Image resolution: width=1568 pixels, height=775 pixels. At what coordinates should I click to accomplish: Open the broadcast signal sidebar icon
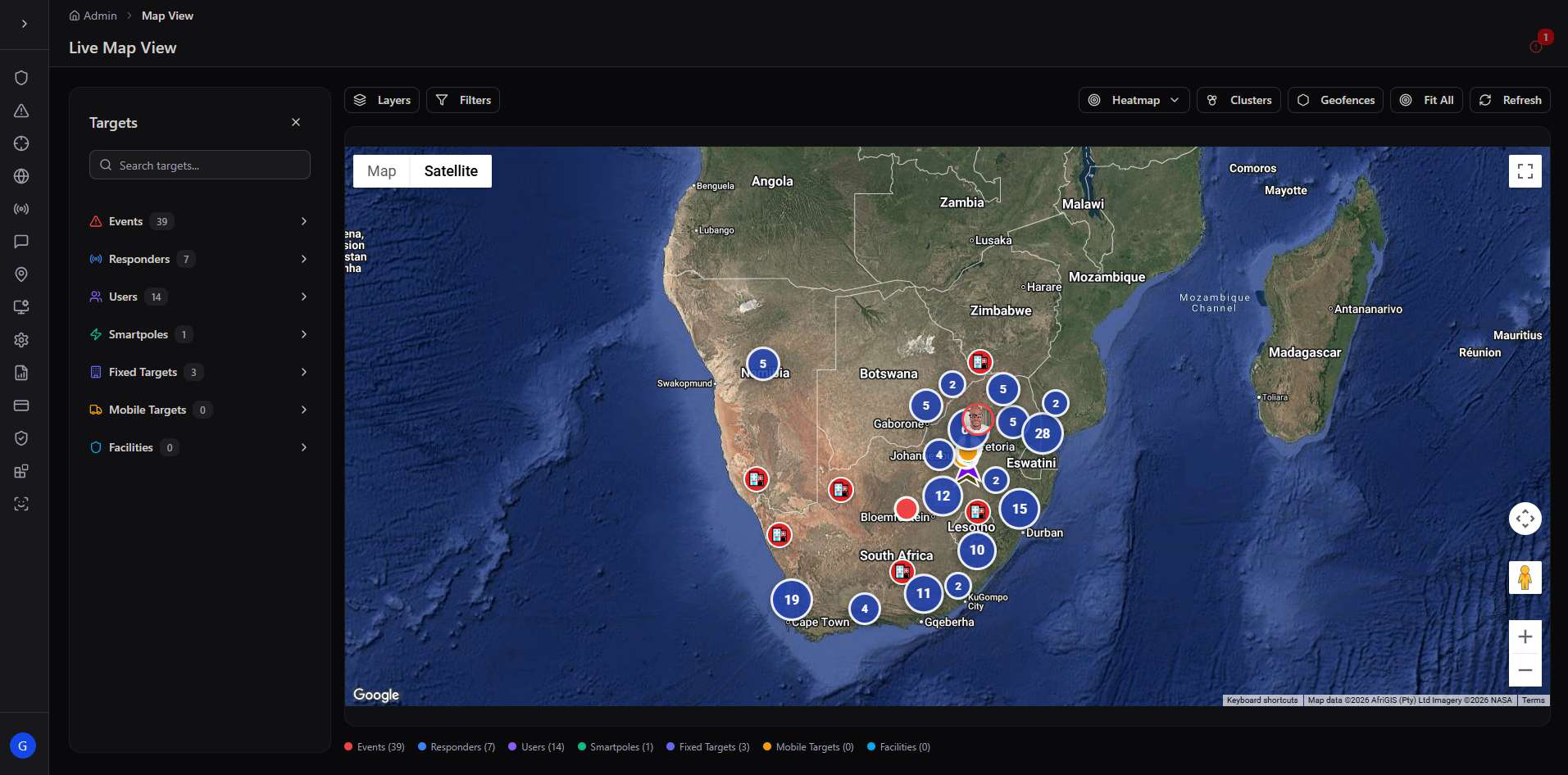[21, 209]
